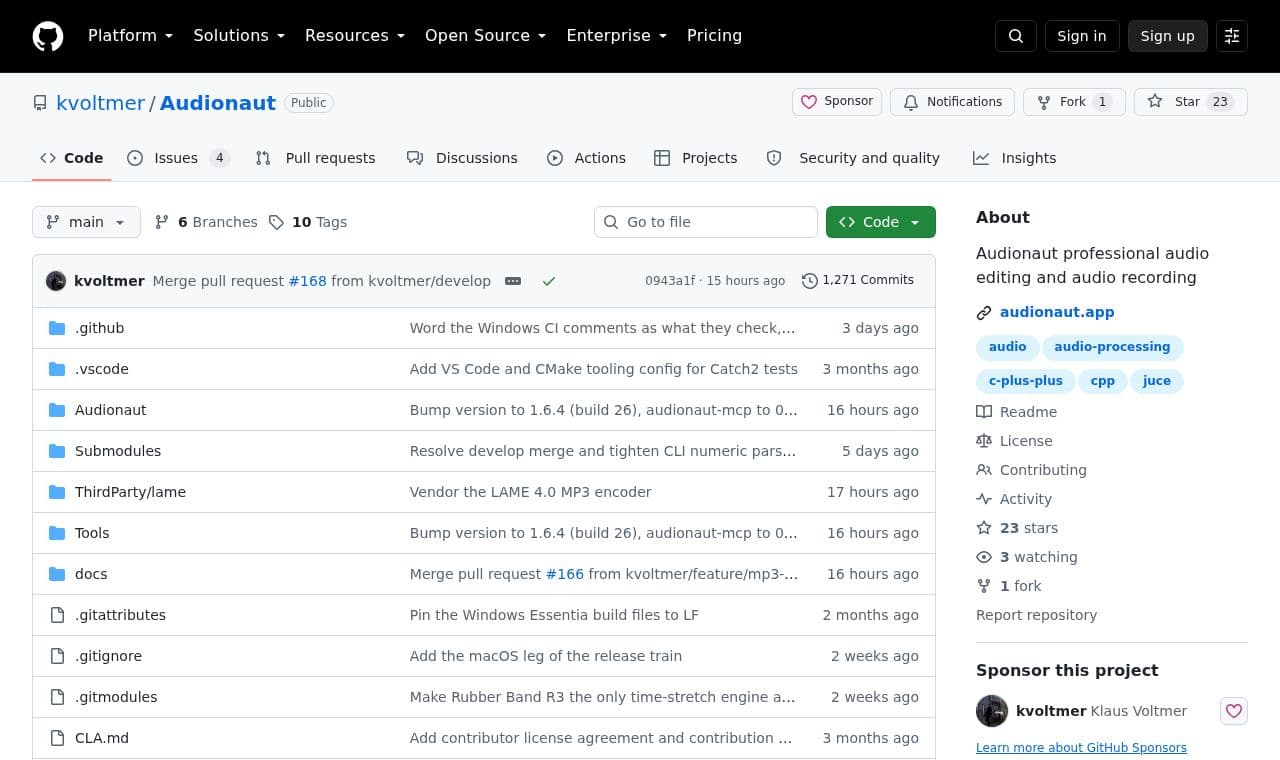Image resolution: width=1280 pixels, height=760 pixels.
Task: Show commit details via ellipsis icon
Action: 513,281
